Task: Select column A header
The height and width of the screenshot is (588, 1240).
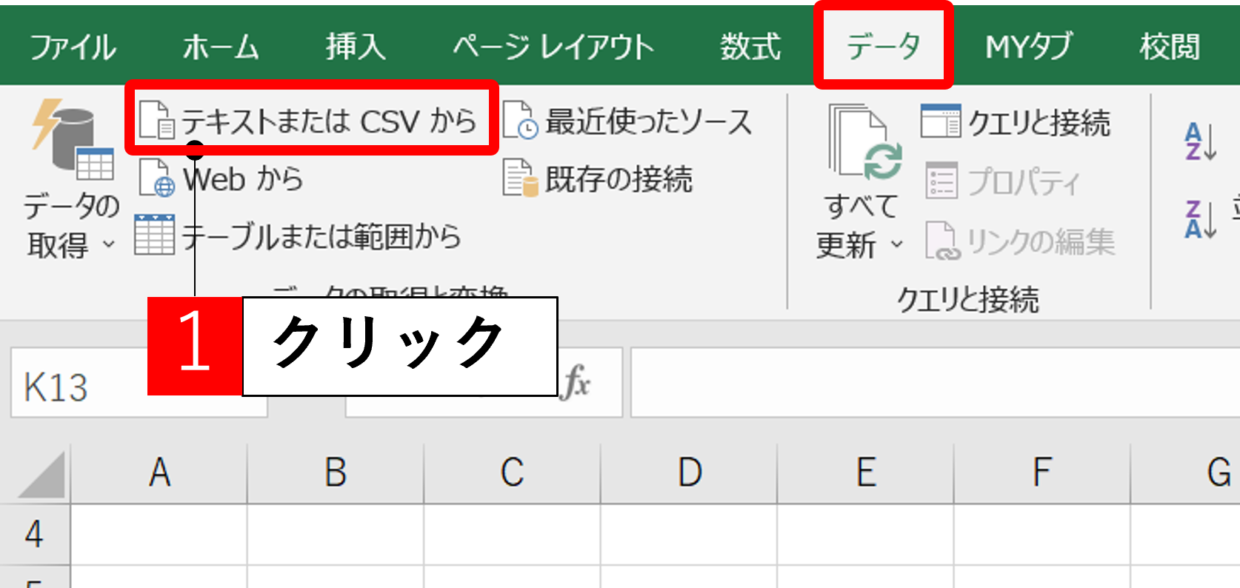Action: point(159,473)
